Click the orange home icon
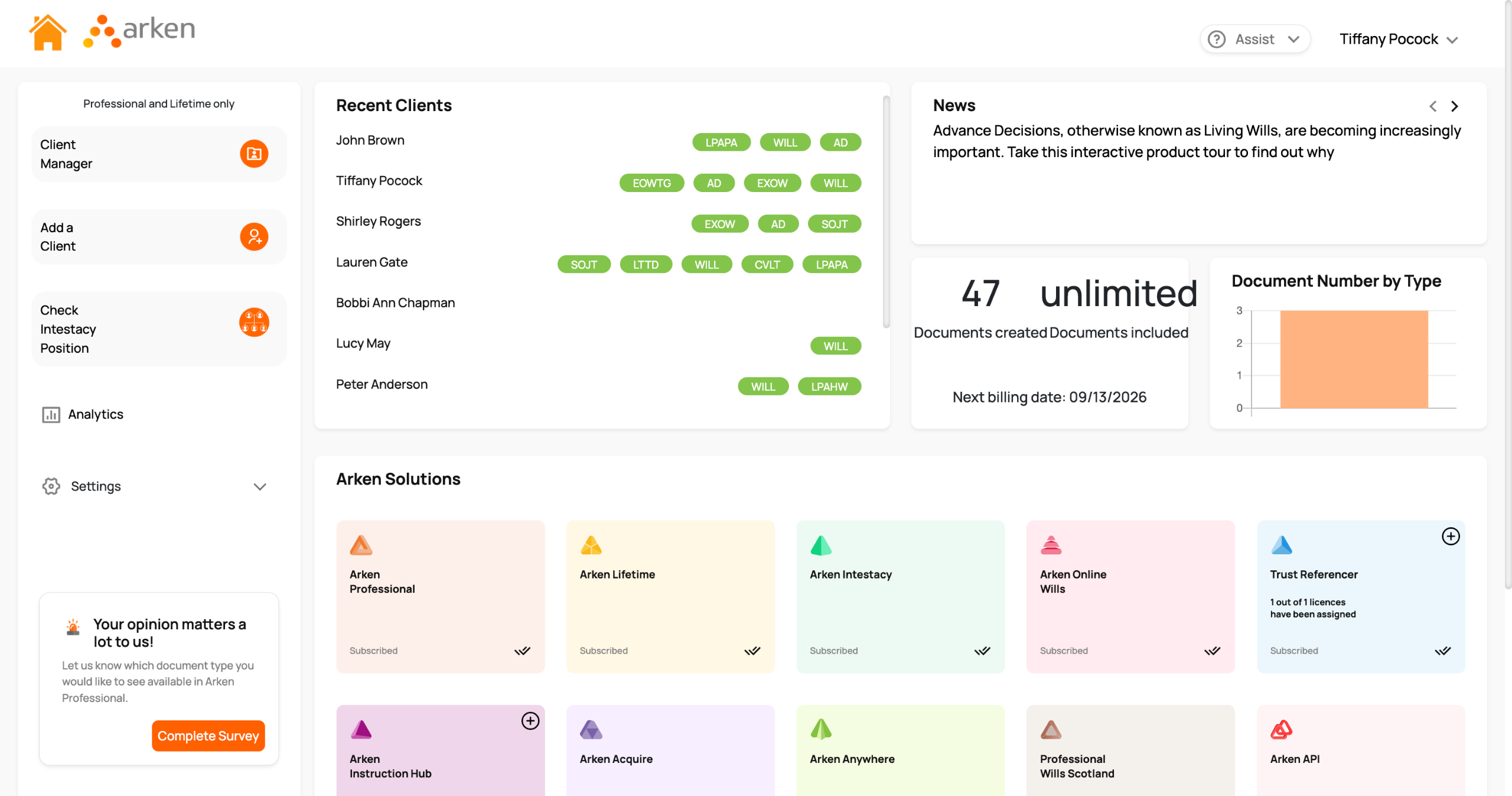1512x796 pixels. click(47, 33)
